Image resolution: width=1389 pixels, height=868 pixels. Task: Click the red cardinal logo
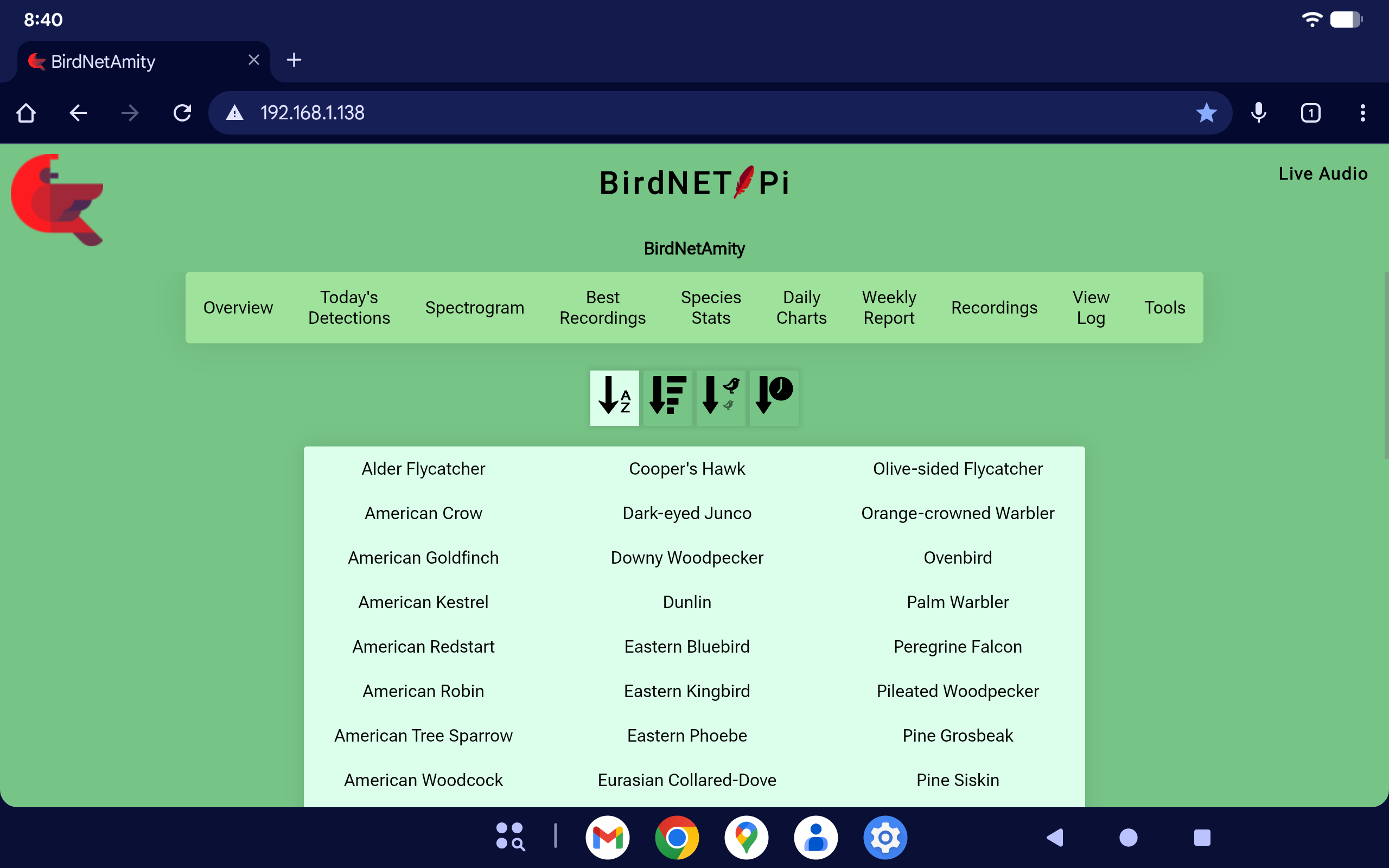click(58, 199)
